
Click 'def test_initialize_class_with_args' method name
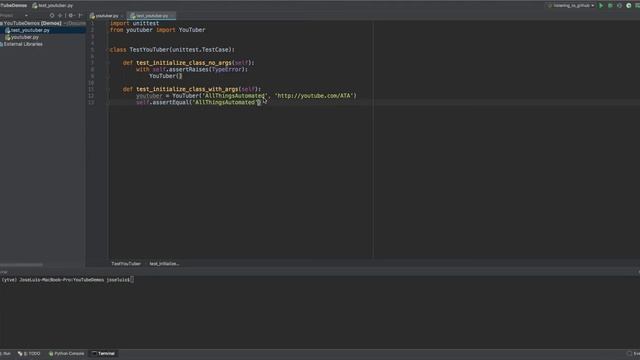187,89
